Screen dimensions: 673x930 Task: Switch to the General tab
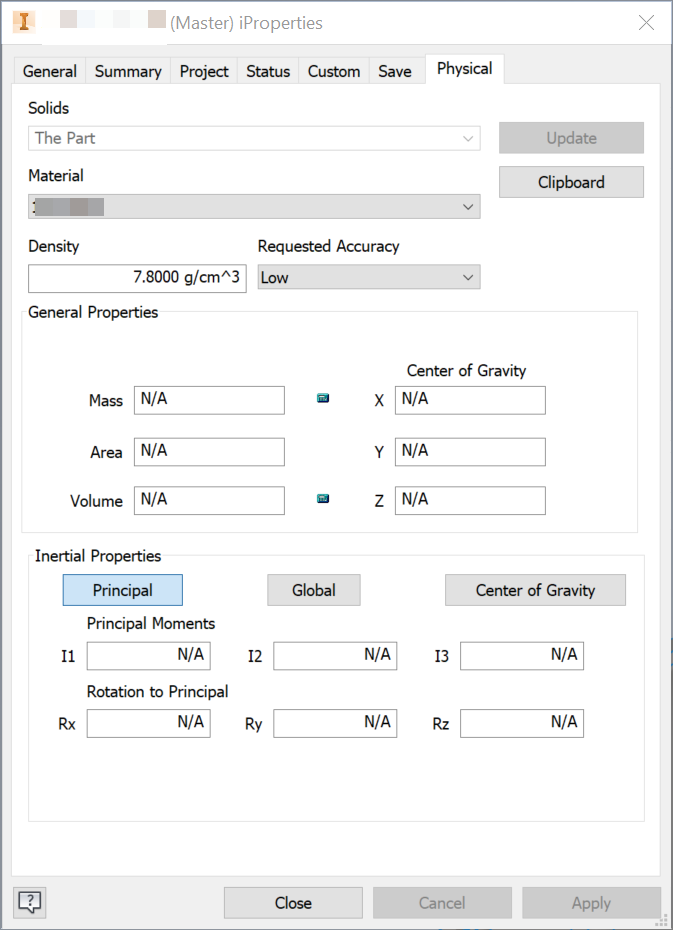click(49, 70)
